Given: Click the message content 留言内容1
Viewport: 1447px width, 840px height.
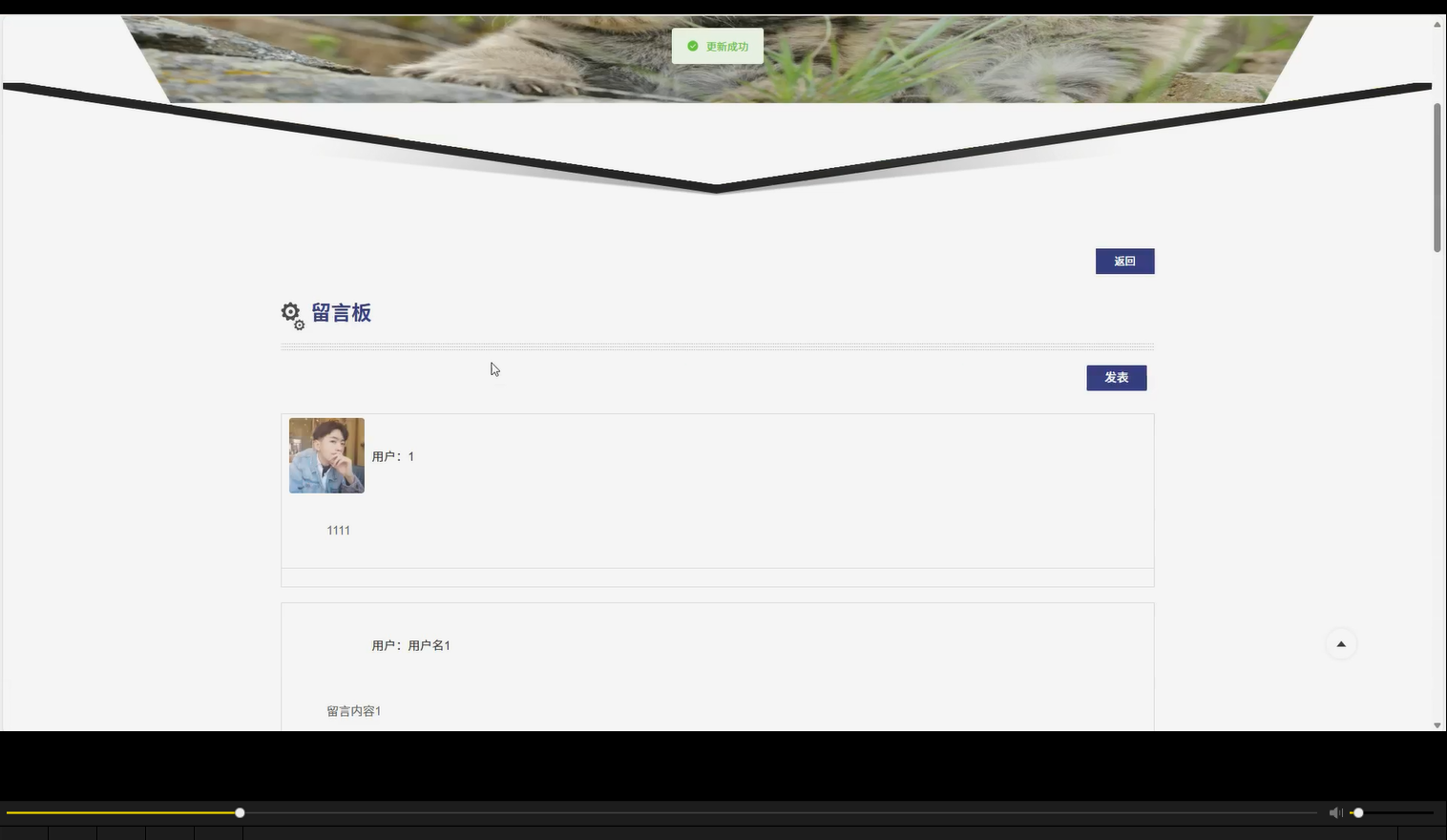Looking at the screenshot, I should coord(352,710).
